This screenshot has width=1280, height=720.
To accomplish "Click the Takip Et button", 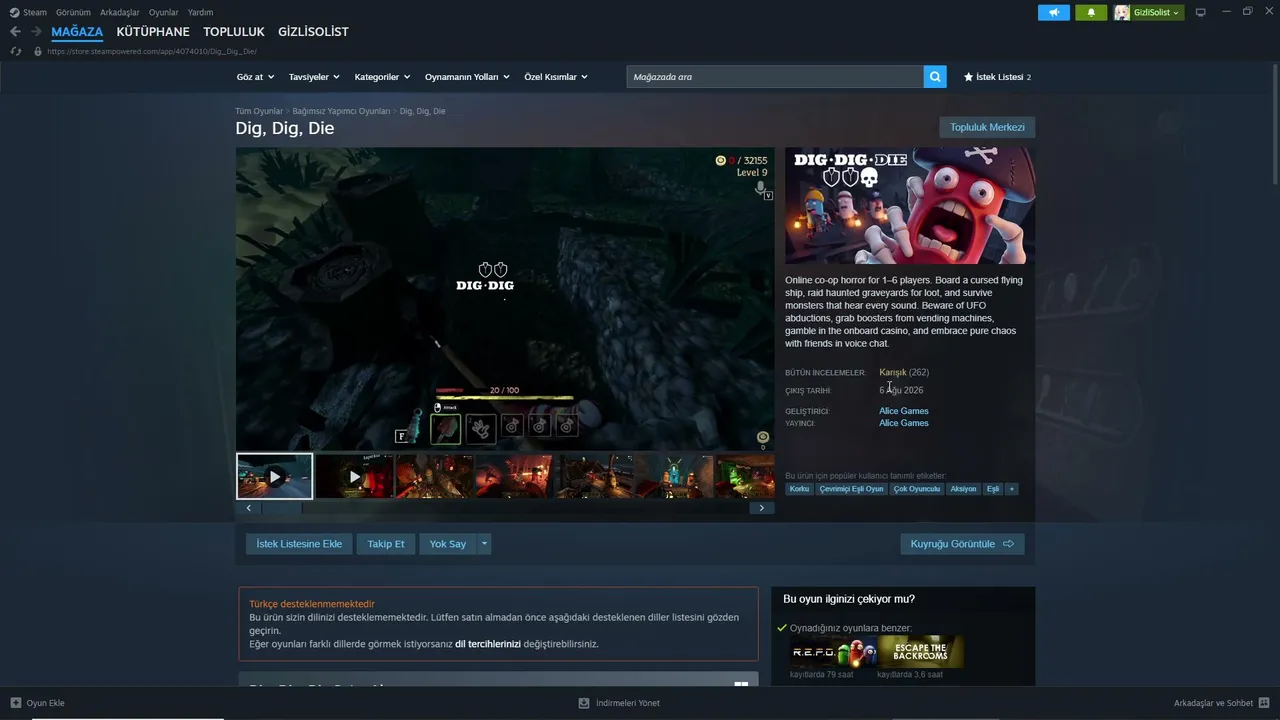I will (x=386, y=544).
